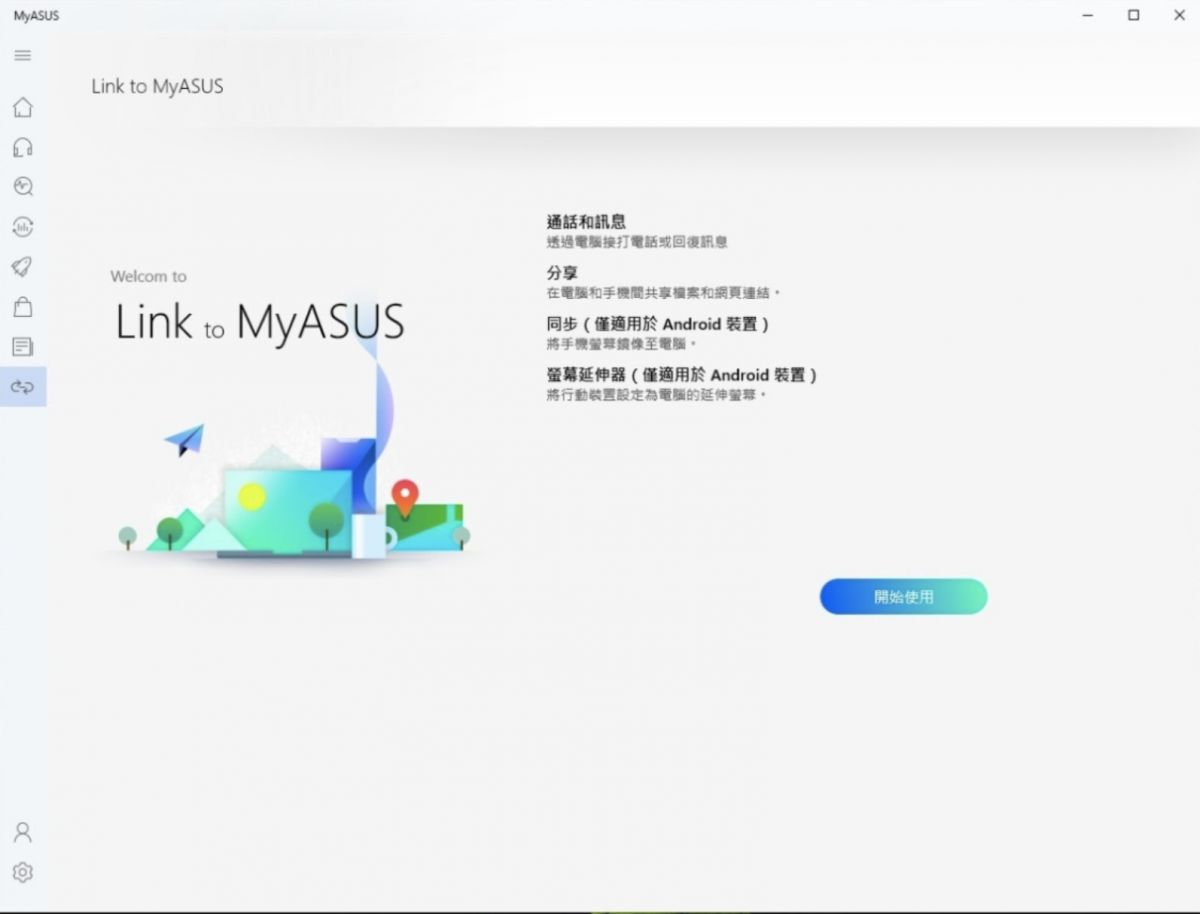Minimize the MyASUS window
The height and width of the screenshot is (914, 1200).
click(x=1088, y=15)
